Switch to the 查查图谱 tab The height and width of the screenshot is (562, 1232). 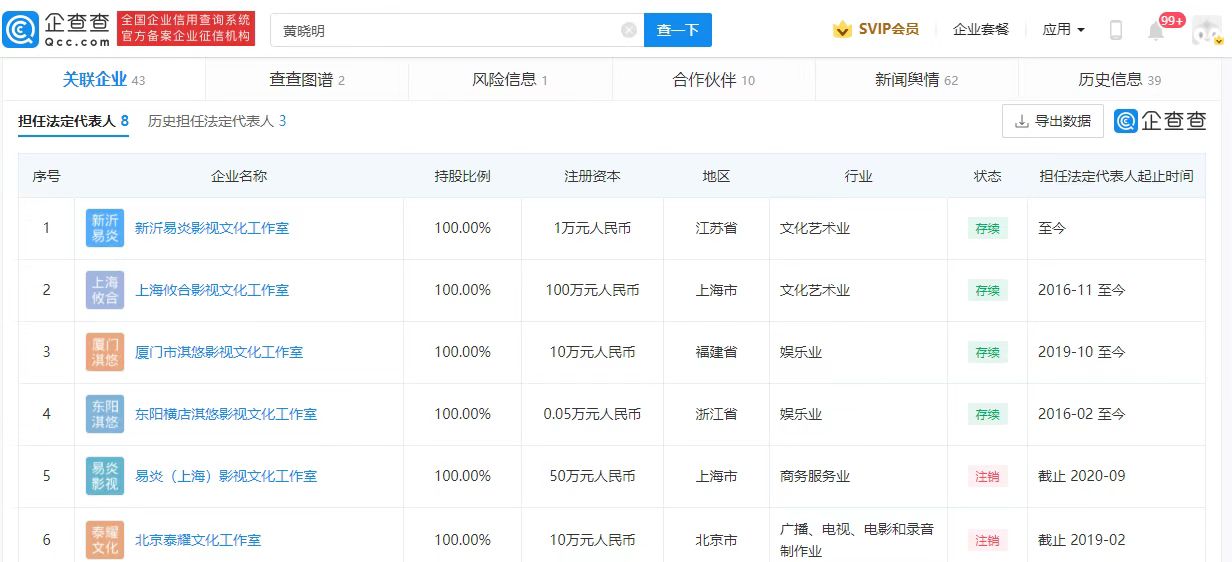(x=306, y=80)
